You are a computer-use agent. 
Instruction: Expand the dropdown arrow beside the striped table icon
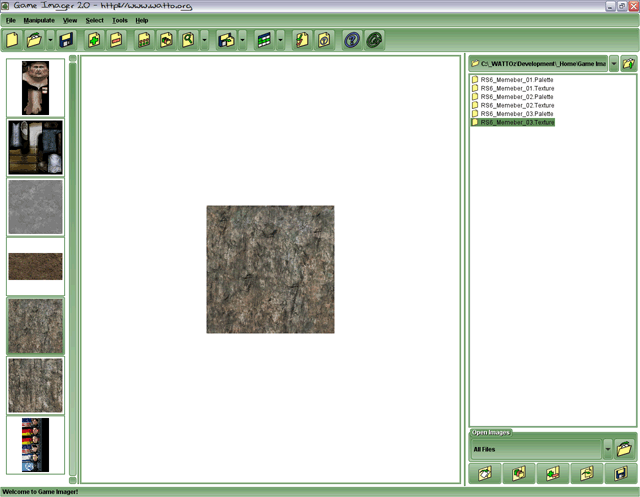[x=280, y=40]
